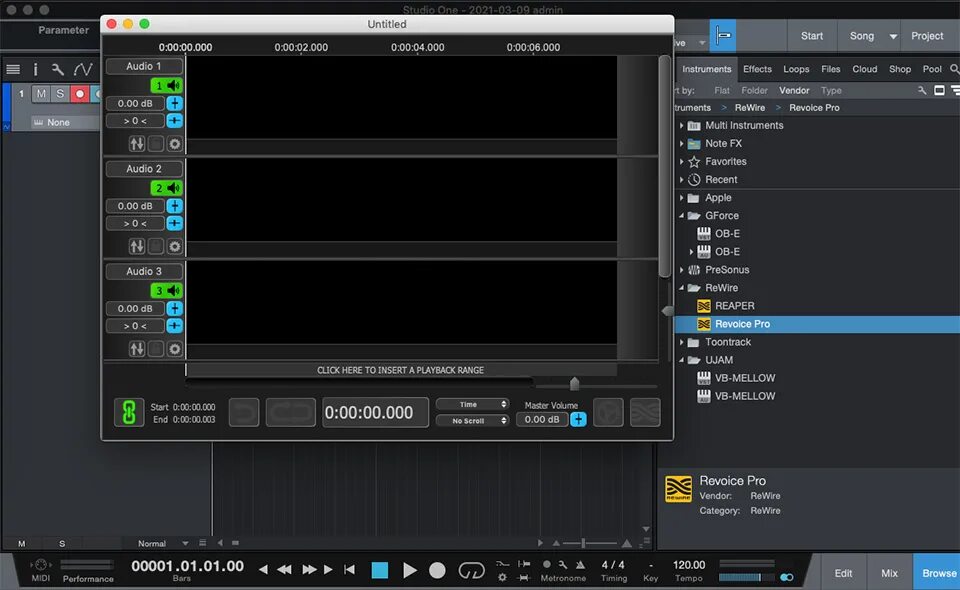Sort browser by Vendor
The width and height of the screenshot is (960, 590).
coord(794,91)
